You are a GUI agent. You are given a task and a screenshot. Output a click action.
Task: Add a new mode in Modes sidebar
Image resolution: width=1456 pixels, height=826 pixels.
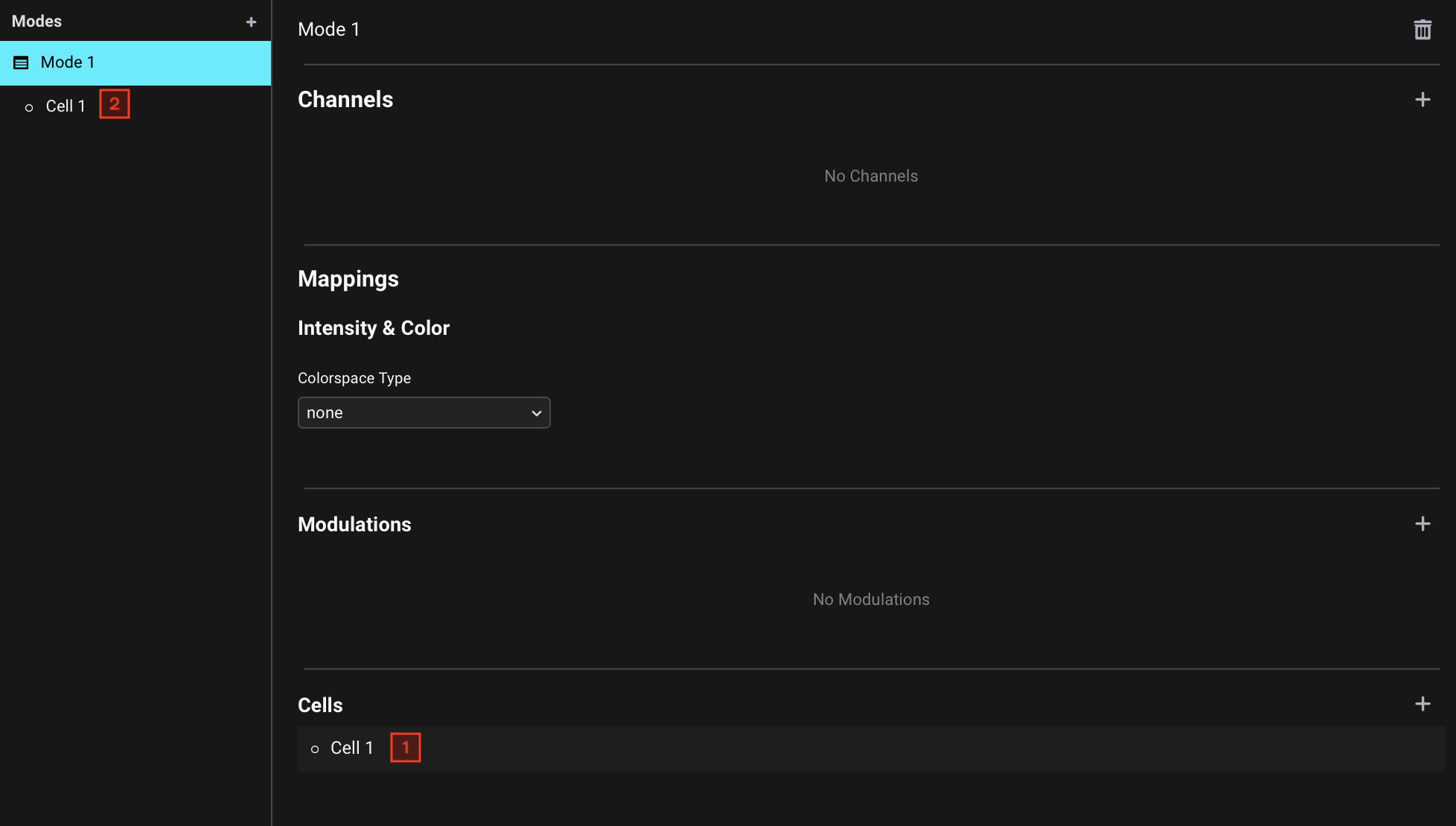(x=251, y=22)
